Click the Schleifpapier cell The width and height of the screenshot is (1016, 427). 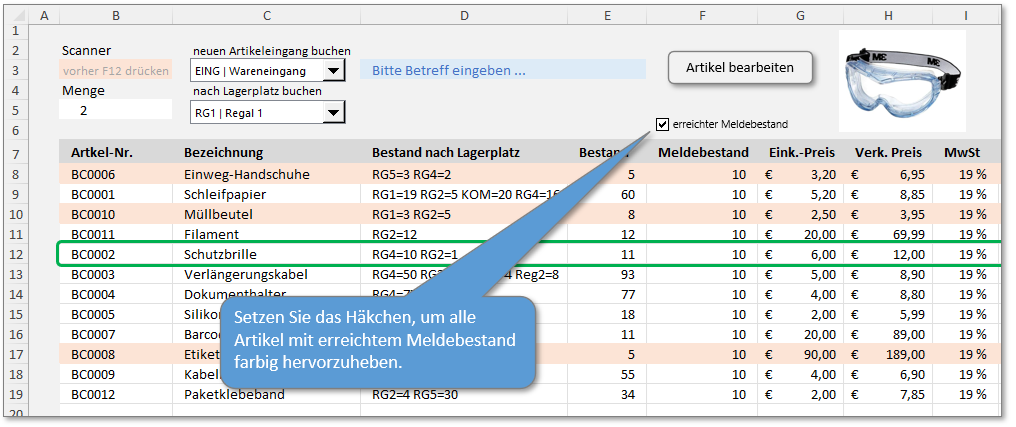pos(266,194)
